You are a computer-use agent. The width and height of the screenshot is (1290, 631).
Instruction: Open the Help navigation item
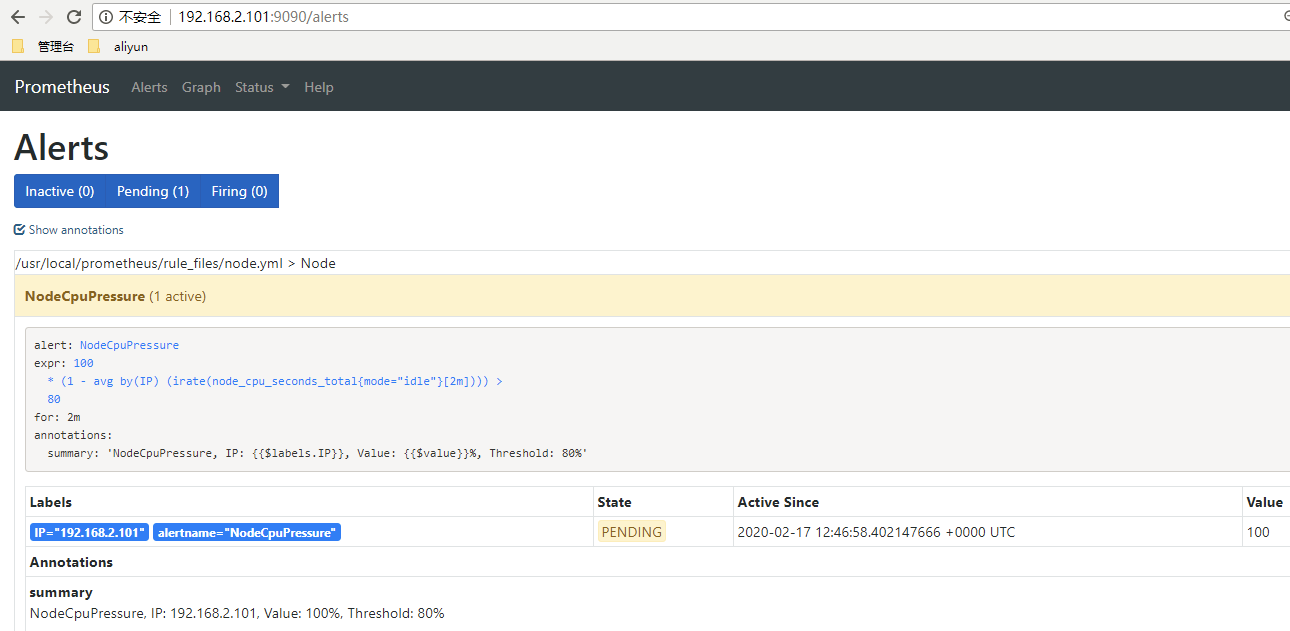coord(319,87)
